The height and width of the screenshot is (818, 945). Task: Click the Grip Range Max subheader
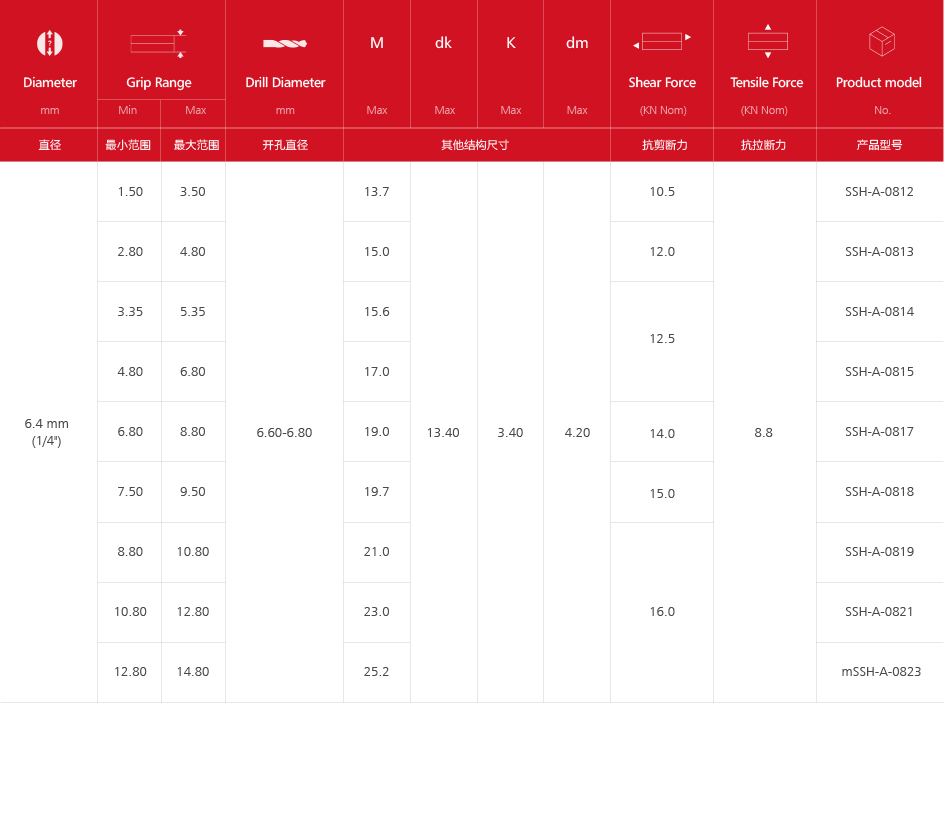(195, 110)
